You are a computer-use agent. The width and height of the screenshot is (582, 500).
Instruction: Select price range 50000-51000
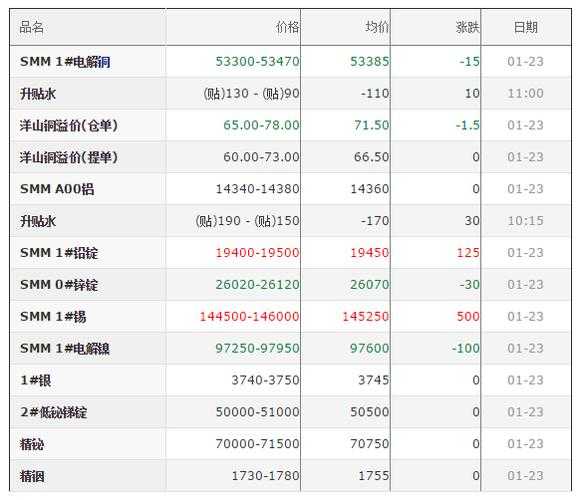[258, 412]
